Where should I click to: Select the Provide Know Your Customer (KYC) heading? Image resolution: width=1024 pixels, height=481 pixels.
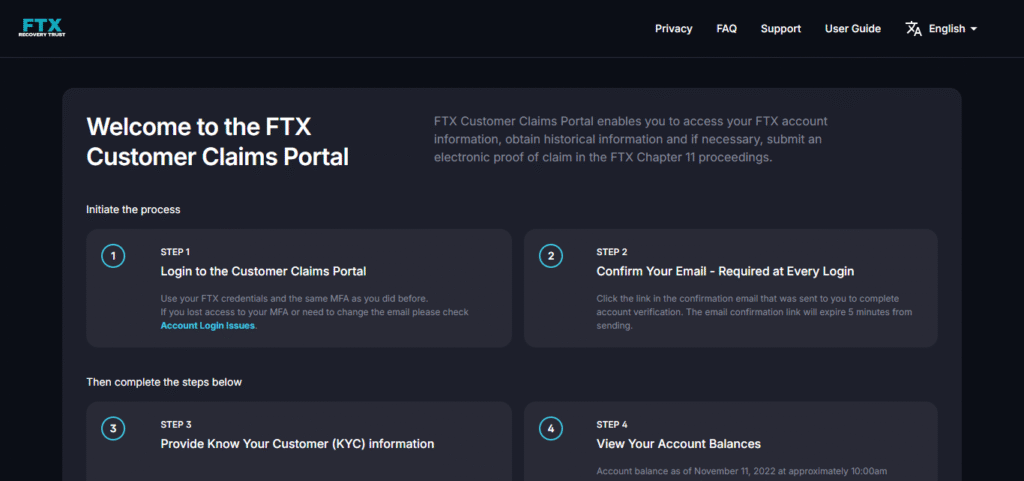(297, 444)
